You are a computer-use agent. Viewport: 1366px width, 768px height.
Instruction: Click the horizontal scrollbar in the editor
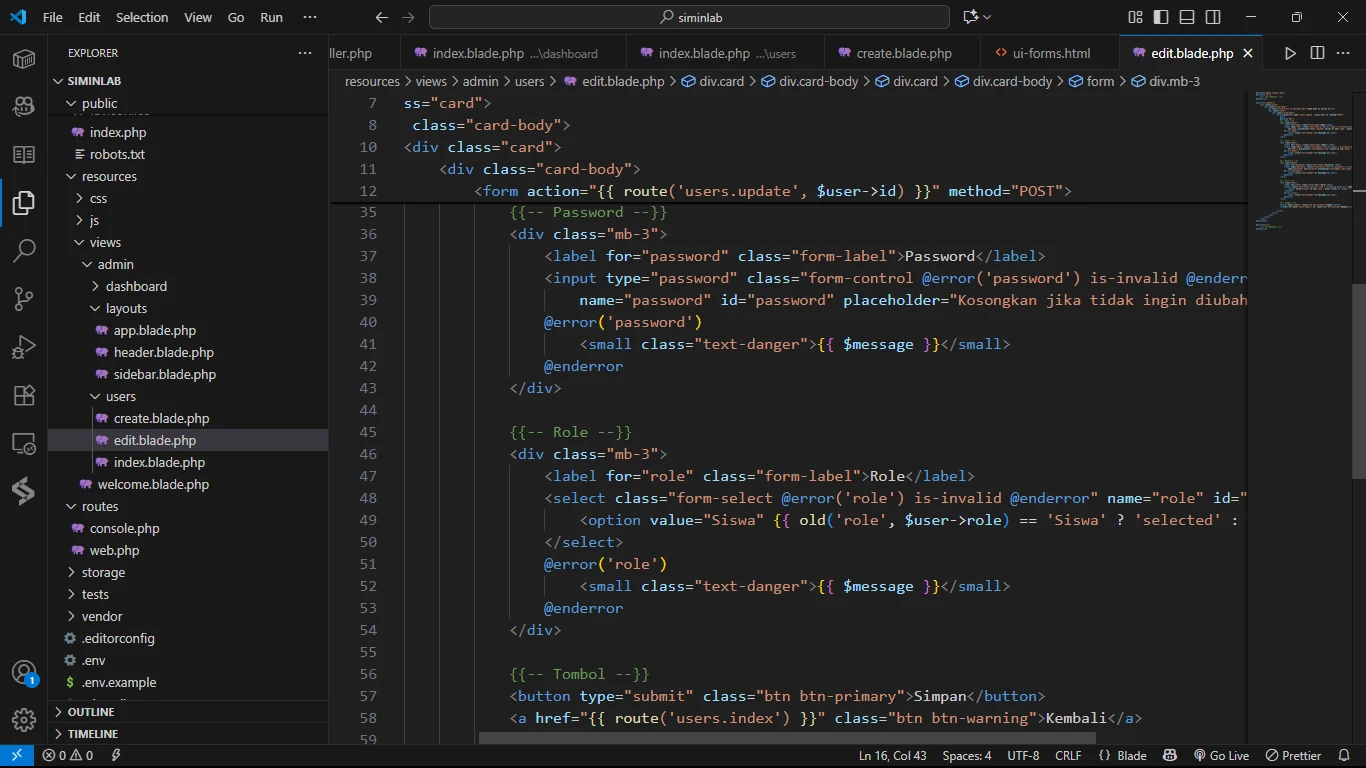(787, 739)
